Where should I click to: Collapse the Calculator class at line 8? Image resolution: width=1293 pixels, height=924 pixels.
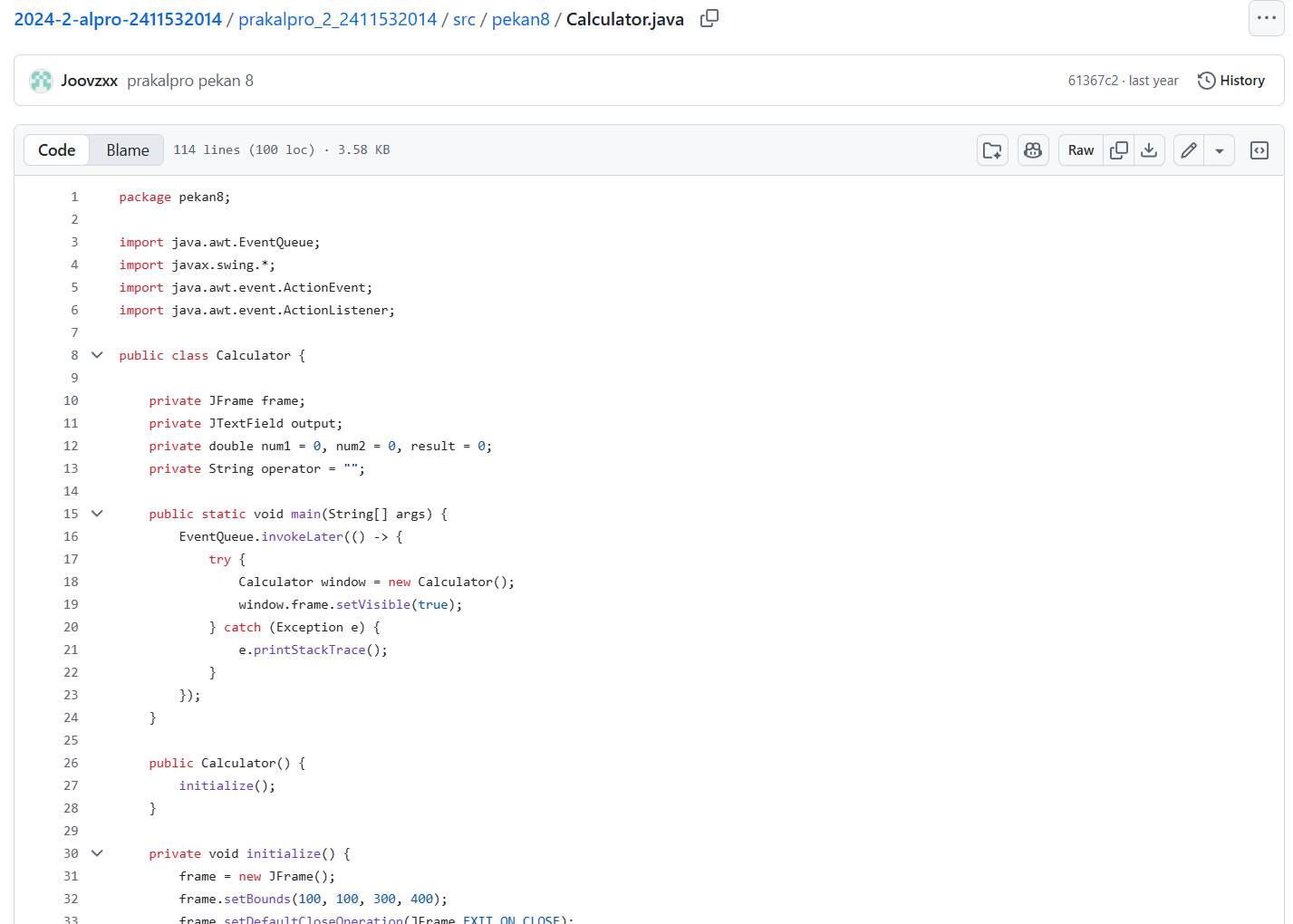click(97, 355)
